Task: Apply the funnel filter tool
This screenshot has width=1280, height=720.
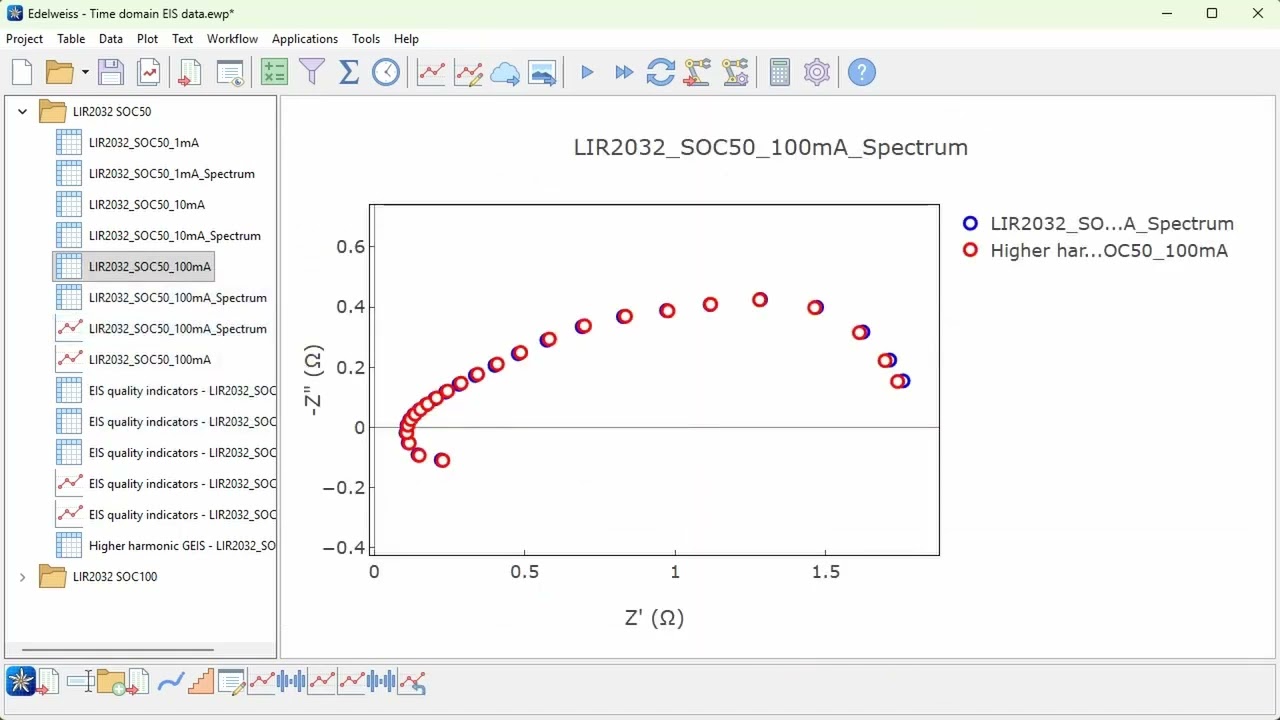Action: pos(312,72)
